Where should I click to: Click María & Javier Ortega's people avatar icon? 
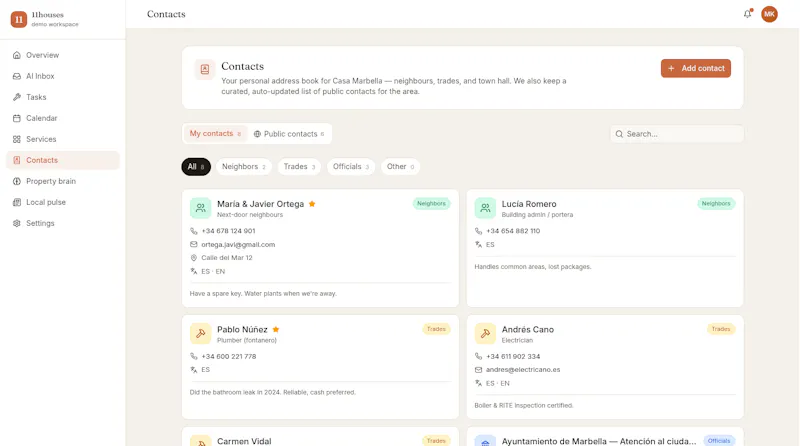point(201,208)
